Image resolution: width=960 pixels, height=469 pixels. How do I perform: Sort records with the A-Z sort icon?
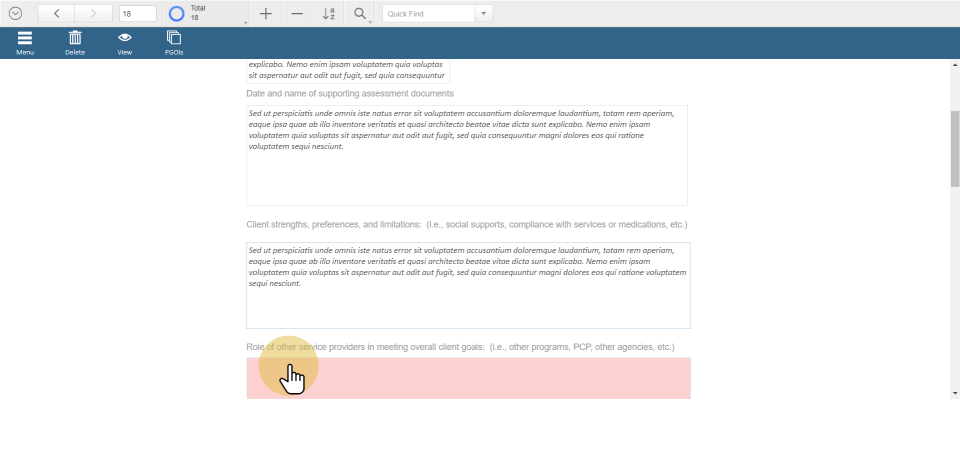329,14
